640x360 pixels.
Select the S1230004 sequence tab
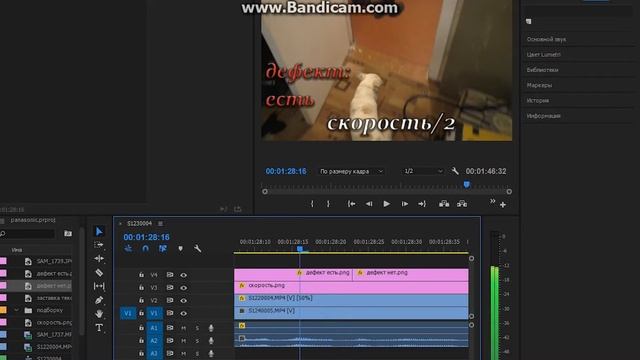click(139, 223)
